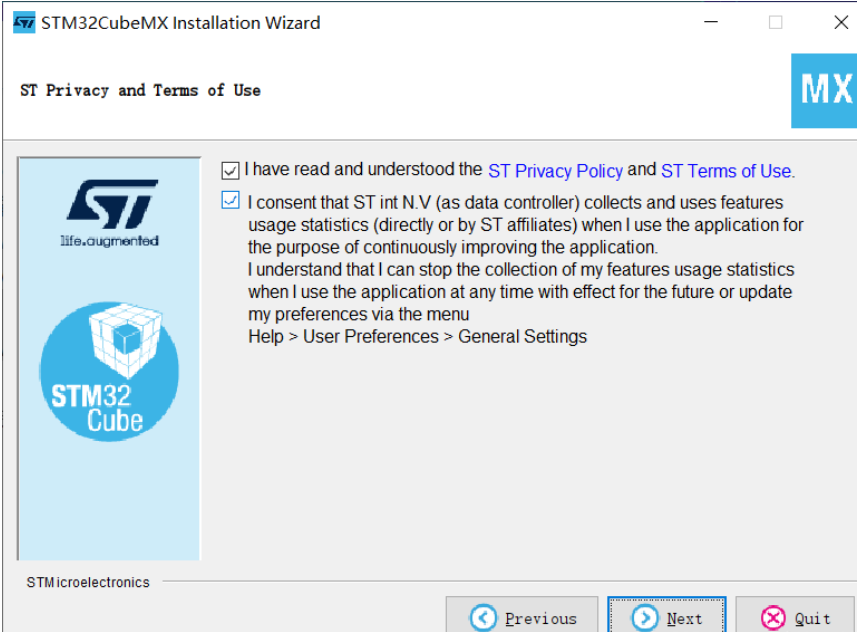Go back with the Previous button label
Image resolution: width=857 pixels, height=632 pixels.
(541, 619)
